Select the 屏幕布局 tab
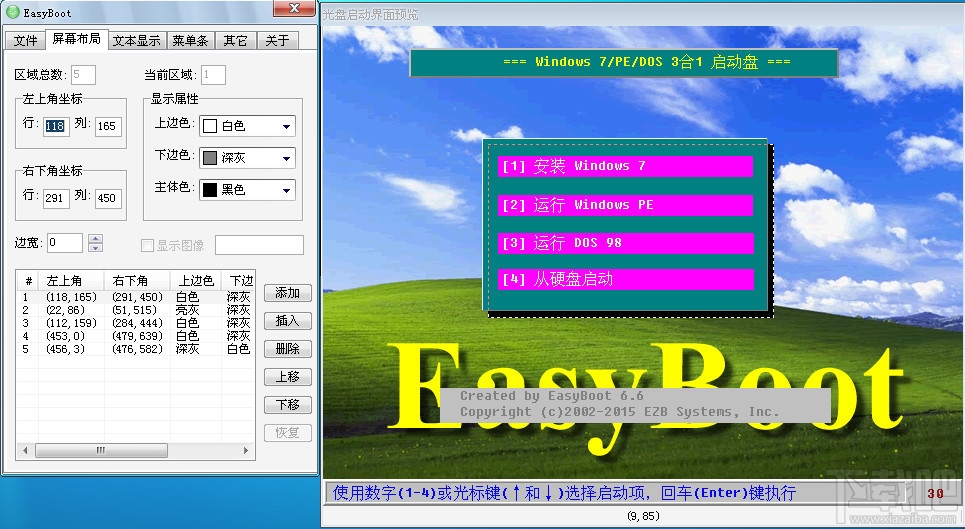The width and height of the screenshot is (965, 529). point(76,39)
